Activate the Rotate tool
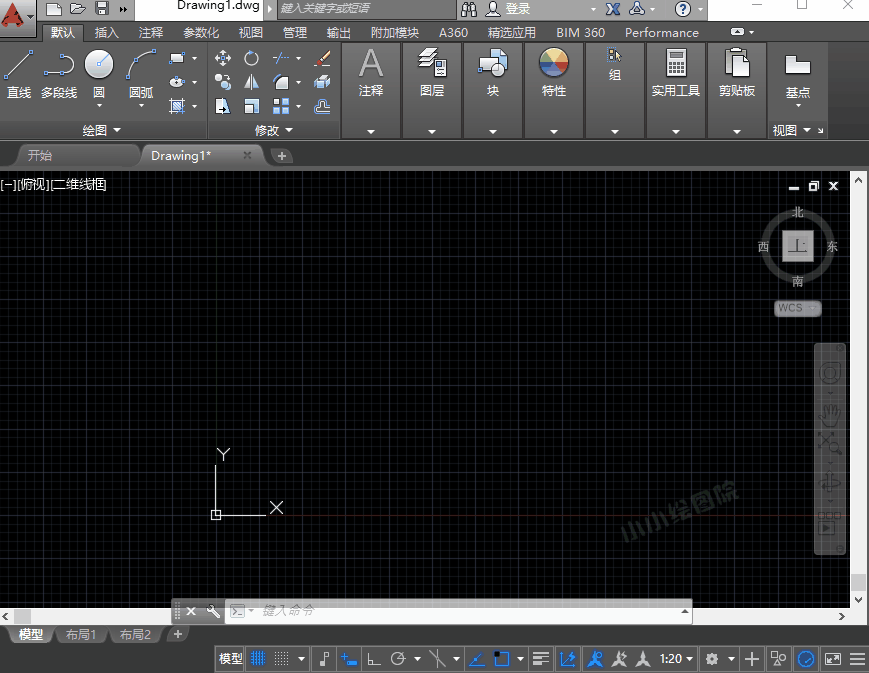Screen dimensions: 869x673 click(252, 58)
